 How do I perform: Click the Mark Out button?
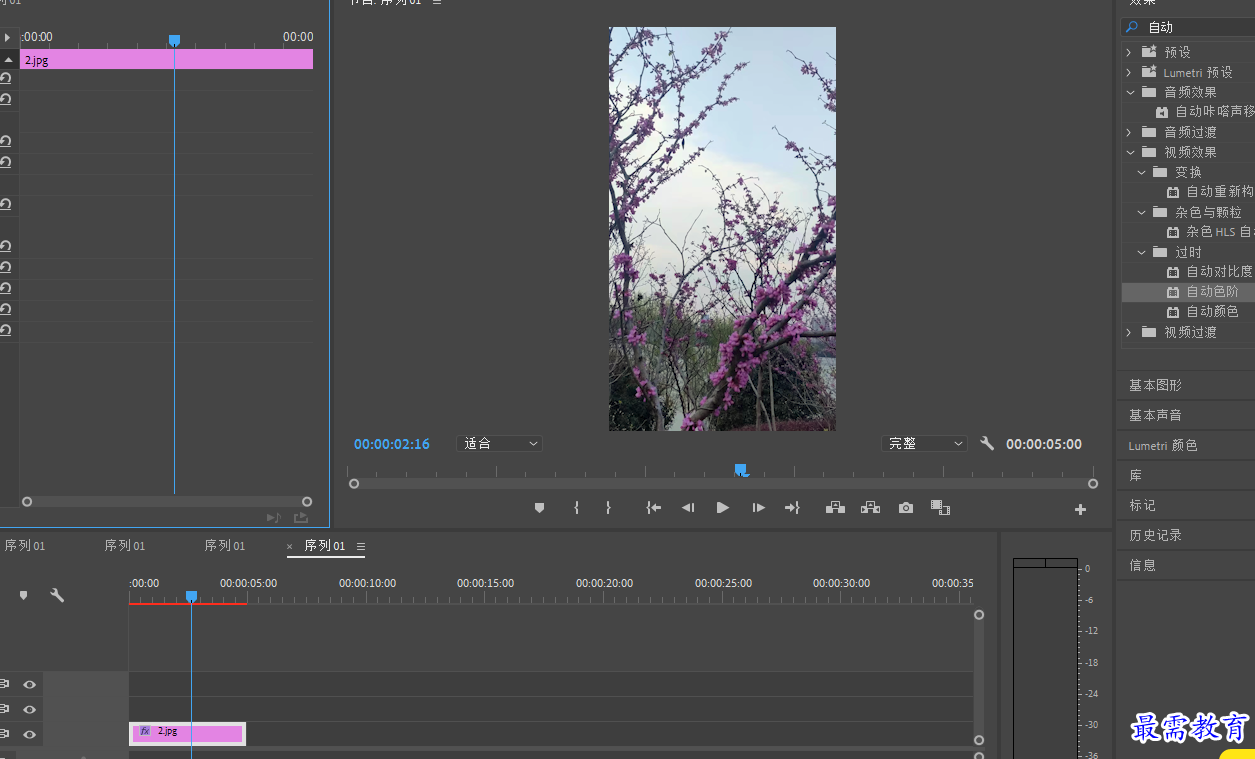[608, 508]
